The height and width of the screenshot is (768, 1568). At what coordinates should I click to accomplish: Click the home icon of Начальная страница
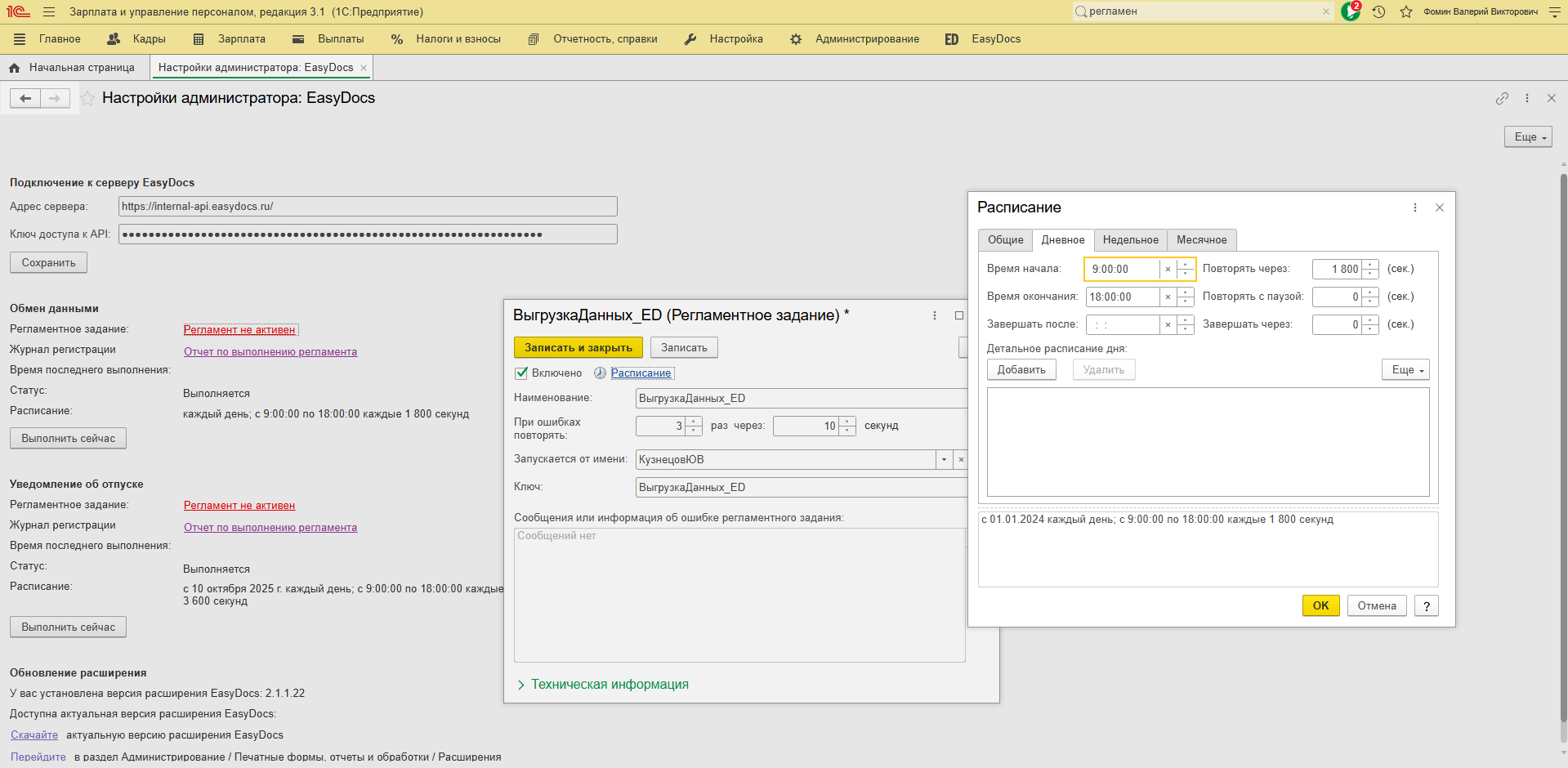coord(14,68)
